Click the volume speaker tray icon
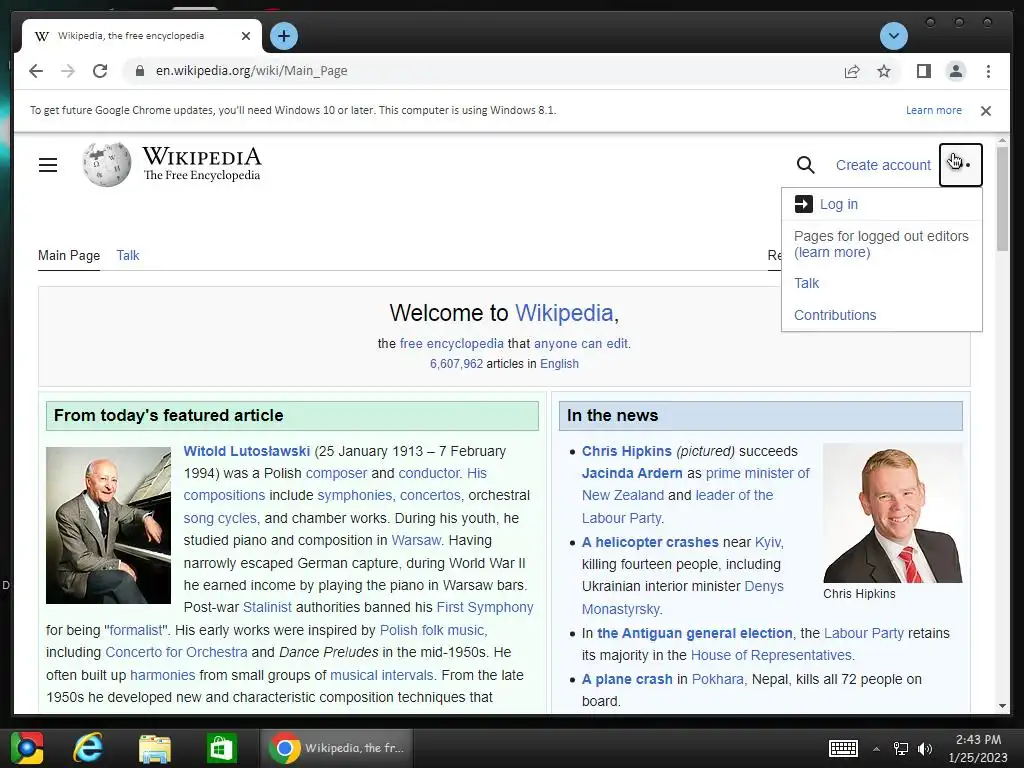1024x768 pixels. tap(925, 748)
